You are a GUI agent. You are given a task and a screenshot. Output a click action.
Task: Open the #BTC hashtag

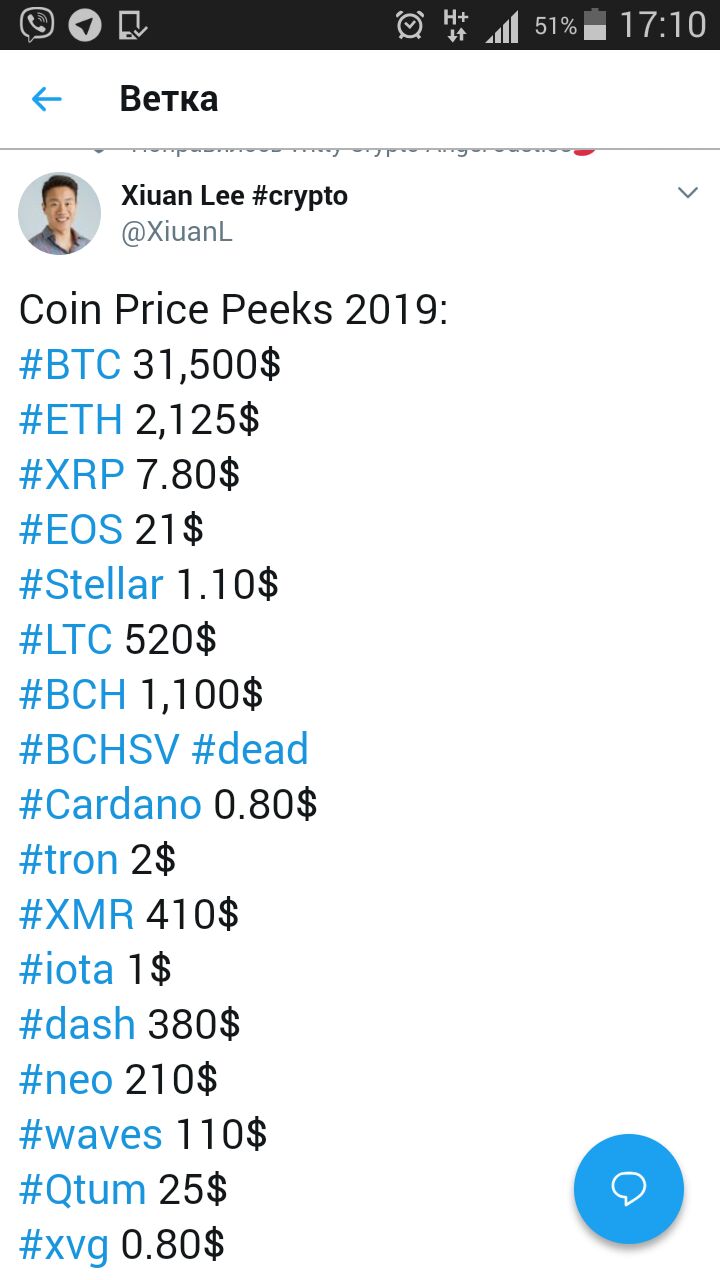click(x=70, y=365)
